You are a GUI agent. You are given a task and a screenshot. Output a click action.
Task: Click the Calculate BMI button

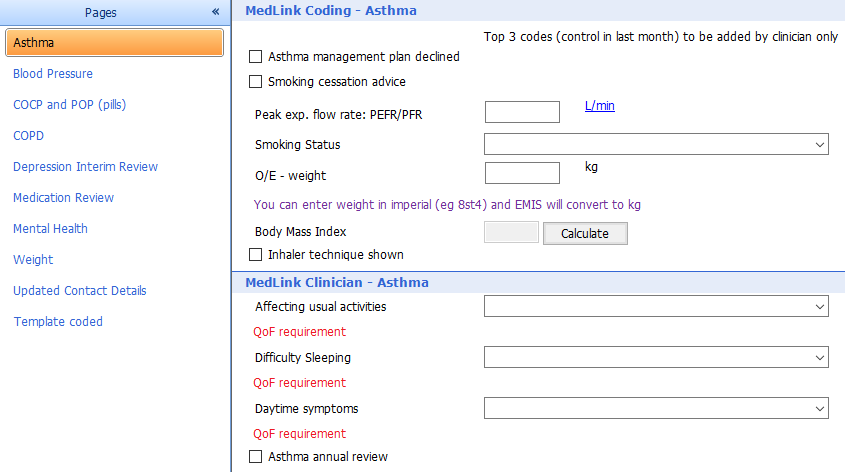(585, 233)
